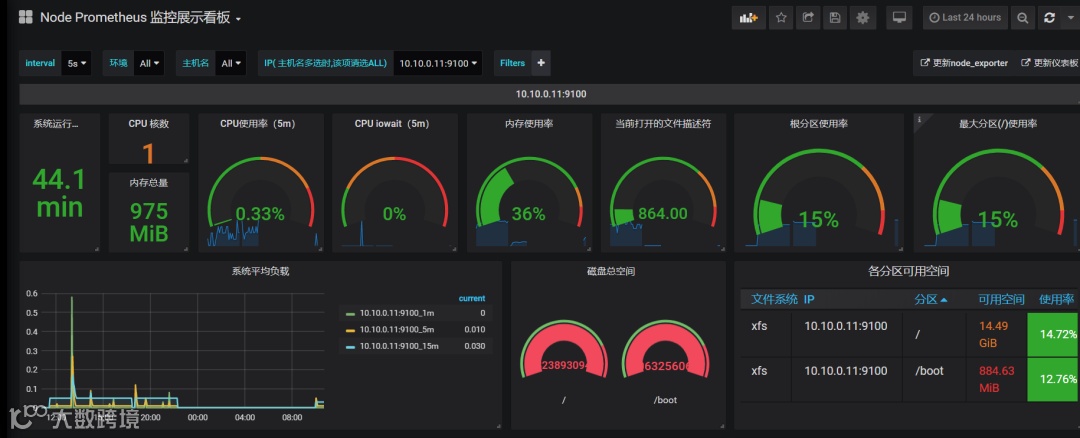This screenshot has width=1080, height=438.
Task: Save dashboard with the floppy disk icon
Action: 835,18
